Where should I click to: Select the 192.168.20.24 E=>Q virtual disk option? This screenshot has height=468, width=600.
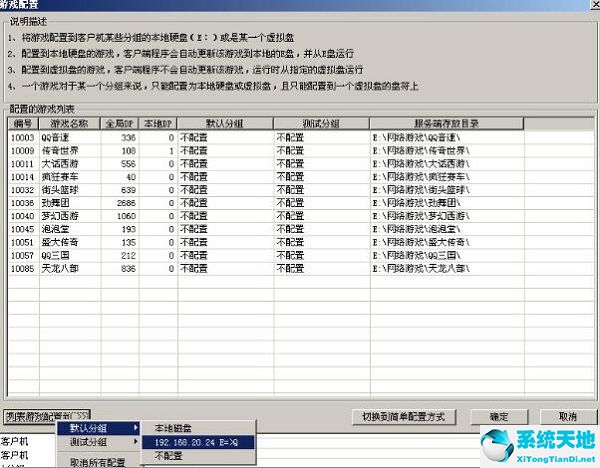[x=198, y=442]
